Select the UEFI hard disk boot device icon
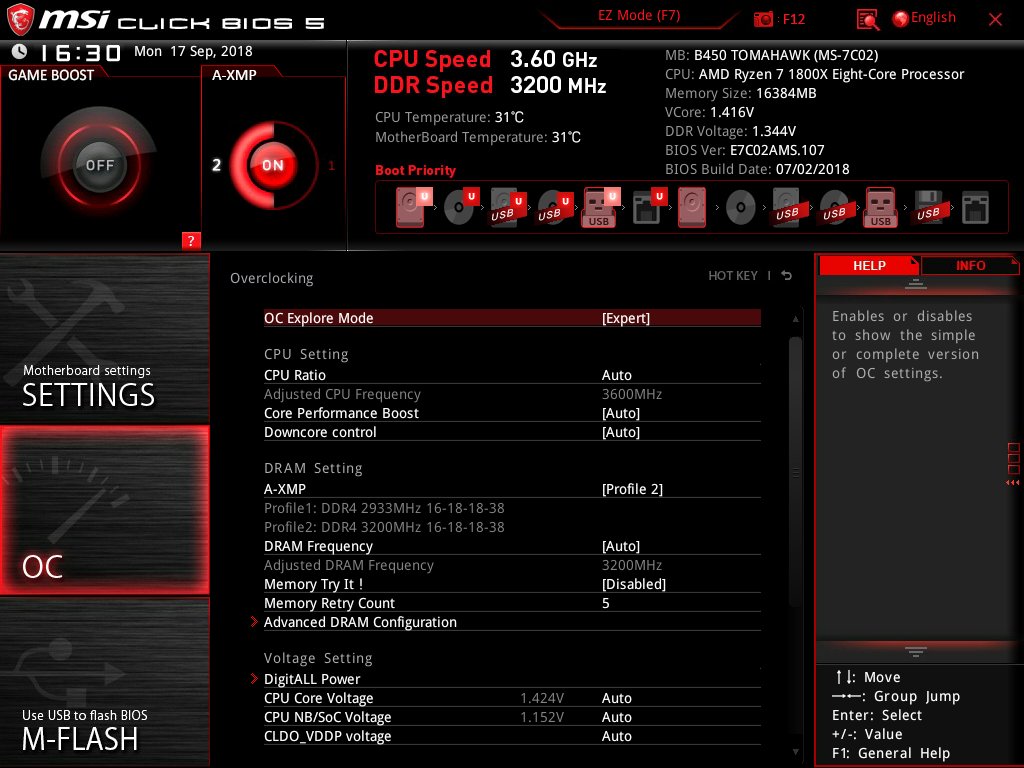 click(412, 207)
